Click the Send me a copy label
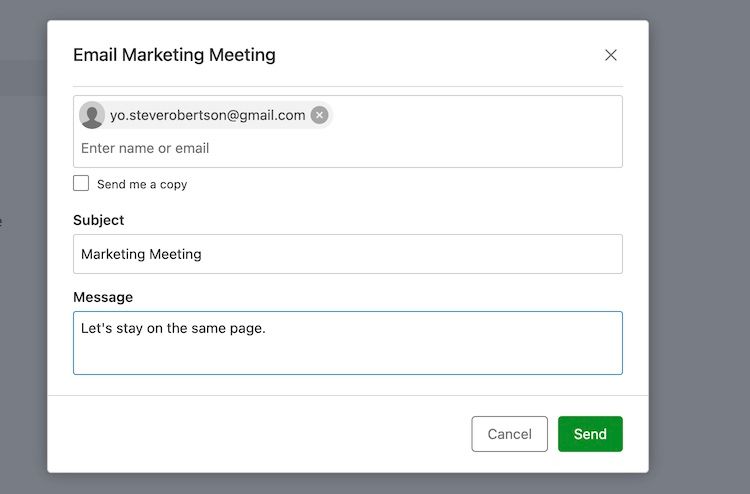 pos(142,184)
